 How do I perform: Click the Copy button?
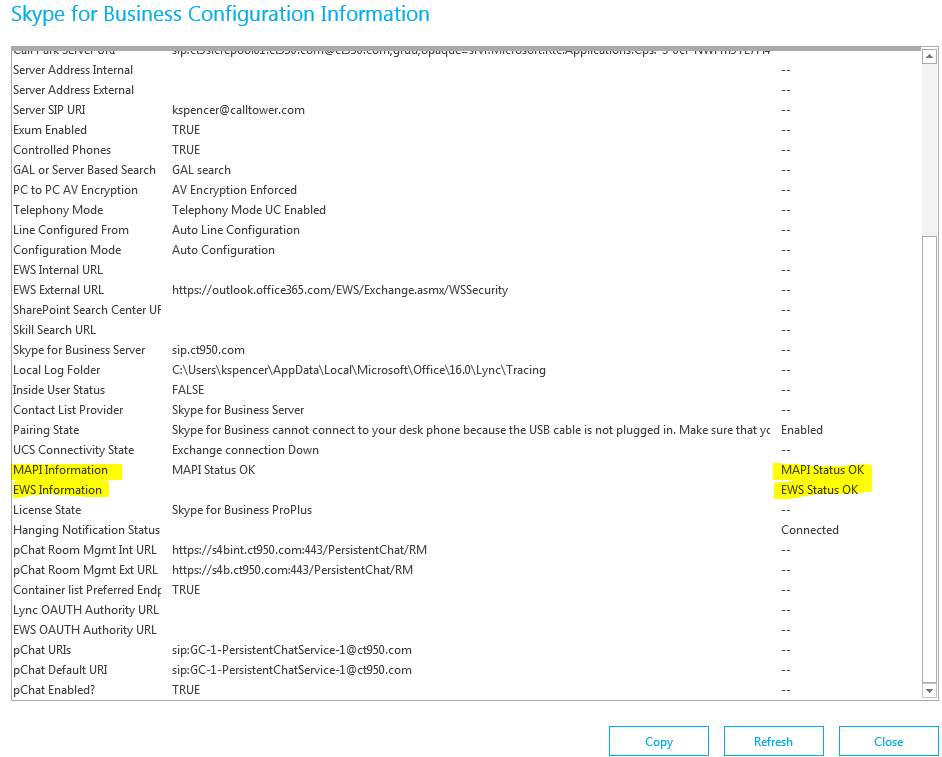658,741
